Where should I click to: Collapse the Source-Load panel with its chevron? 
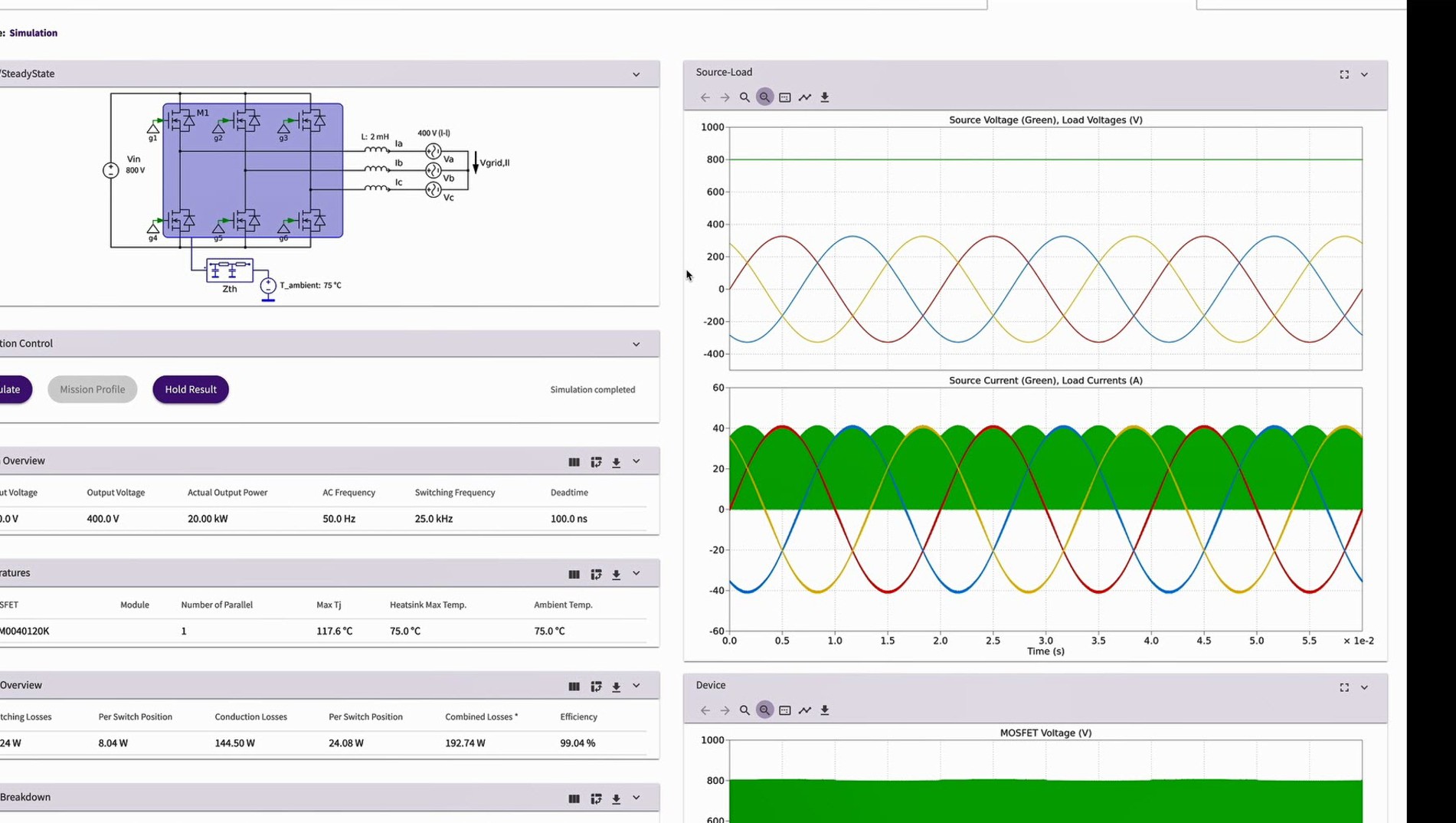tap(1365, 74)
